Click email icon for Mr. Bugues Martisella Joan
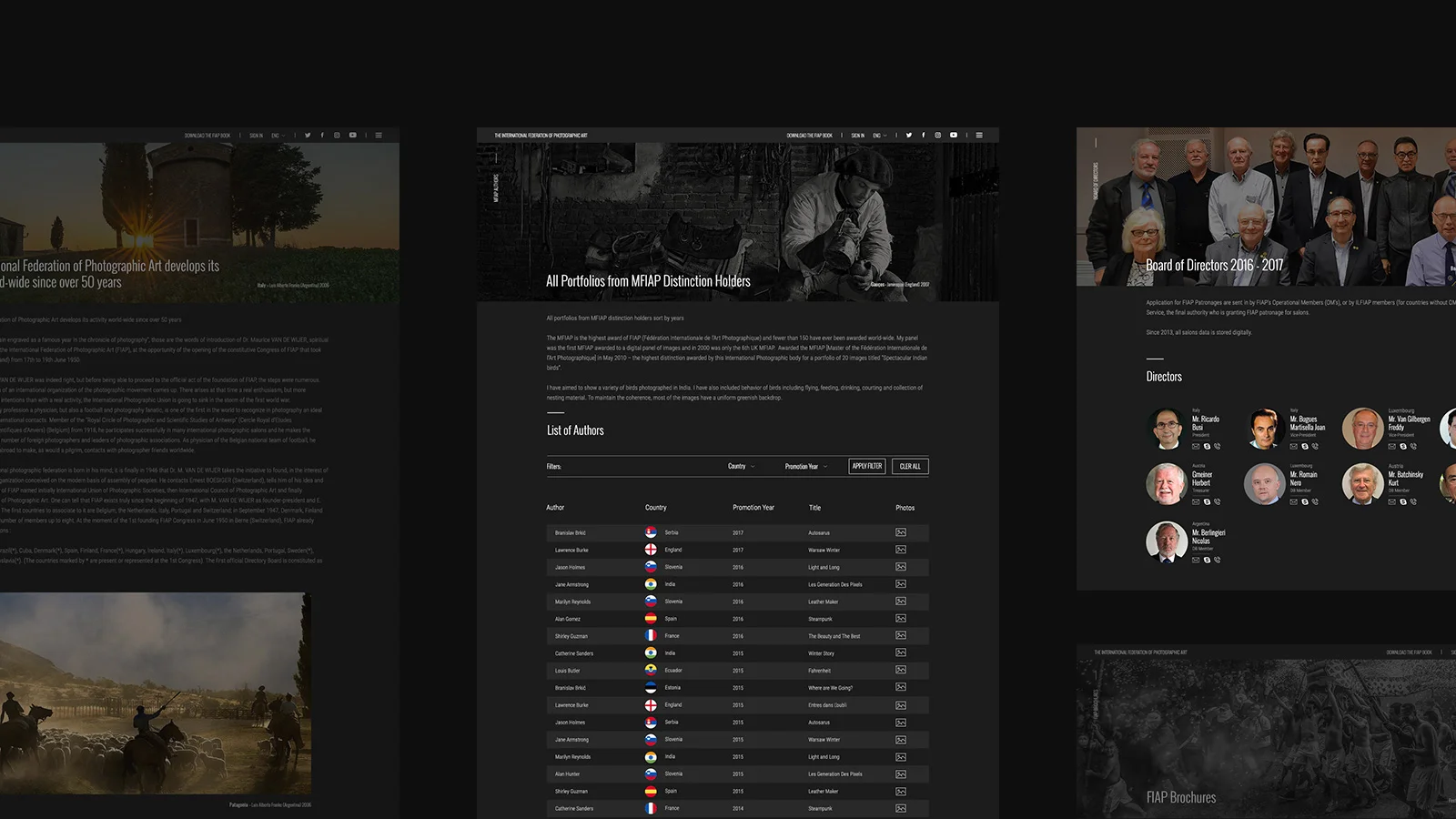 point(1294,447)
